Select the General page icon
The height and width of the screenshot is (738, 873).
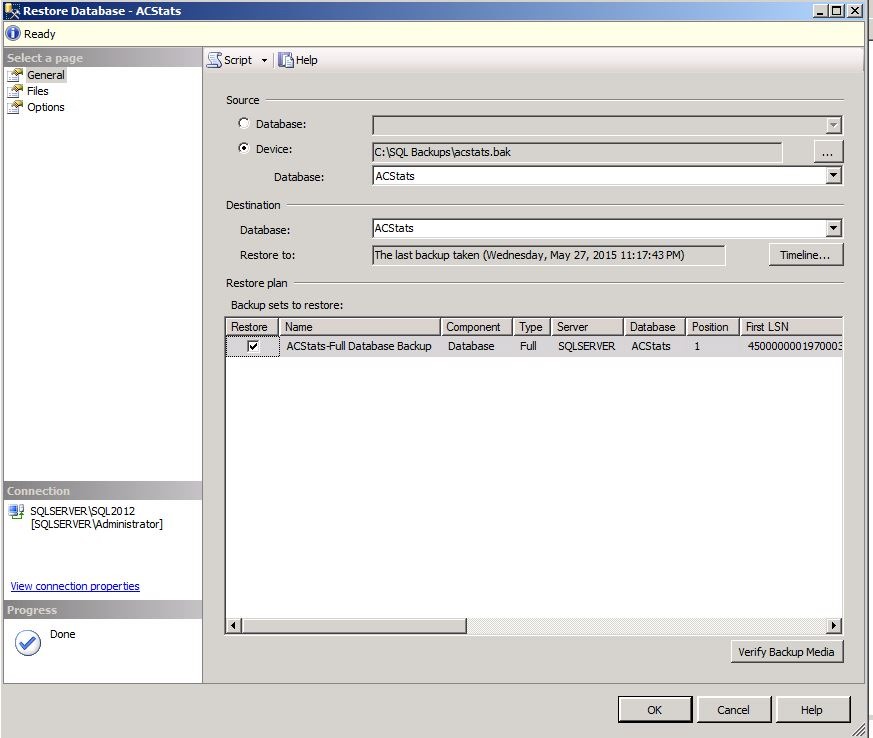tap(15, 75)
